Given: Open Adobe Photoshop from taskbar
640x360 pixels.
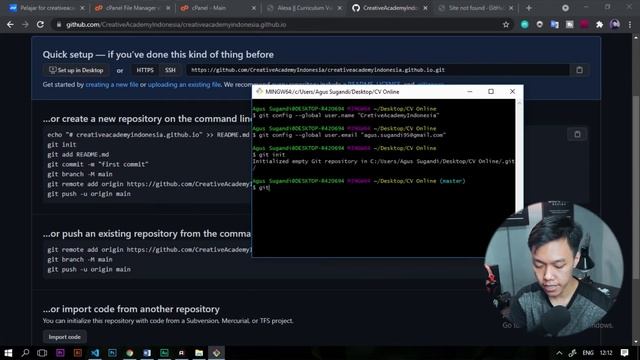Looking at the screenshot, I should 112,353.
